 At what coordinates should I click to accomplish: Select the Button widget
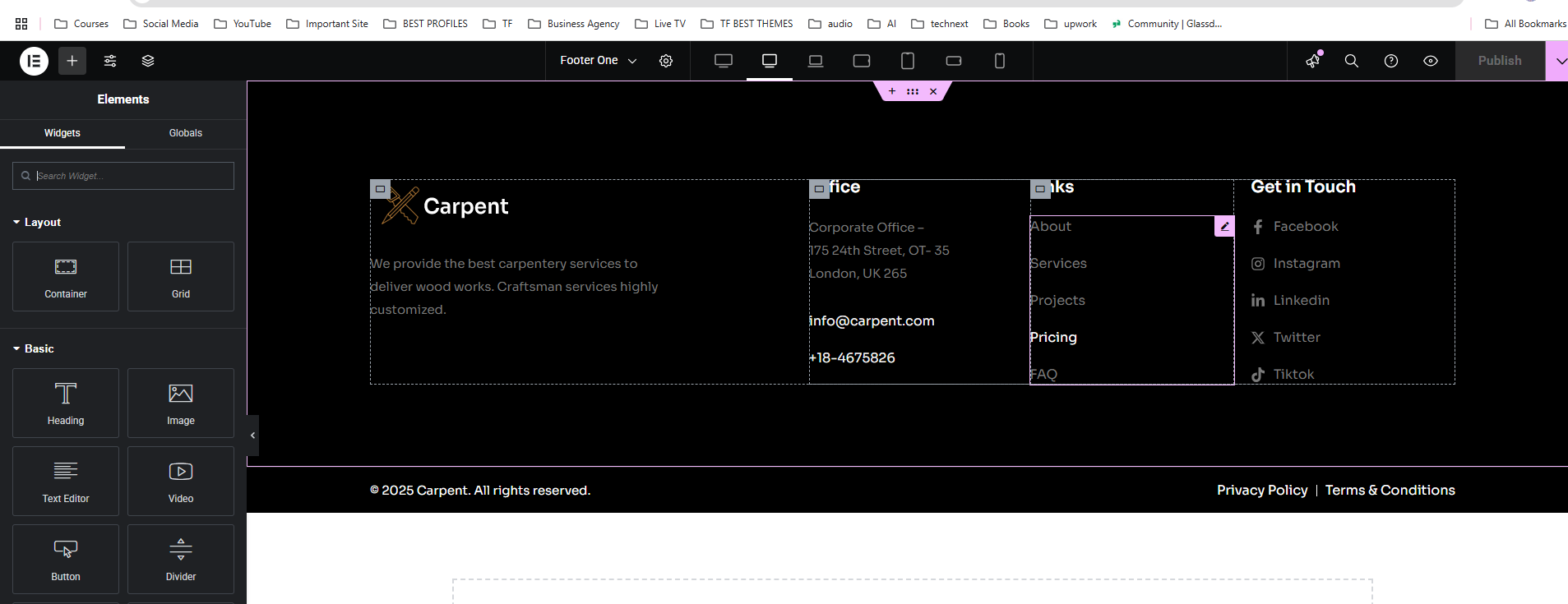point(66,560)
